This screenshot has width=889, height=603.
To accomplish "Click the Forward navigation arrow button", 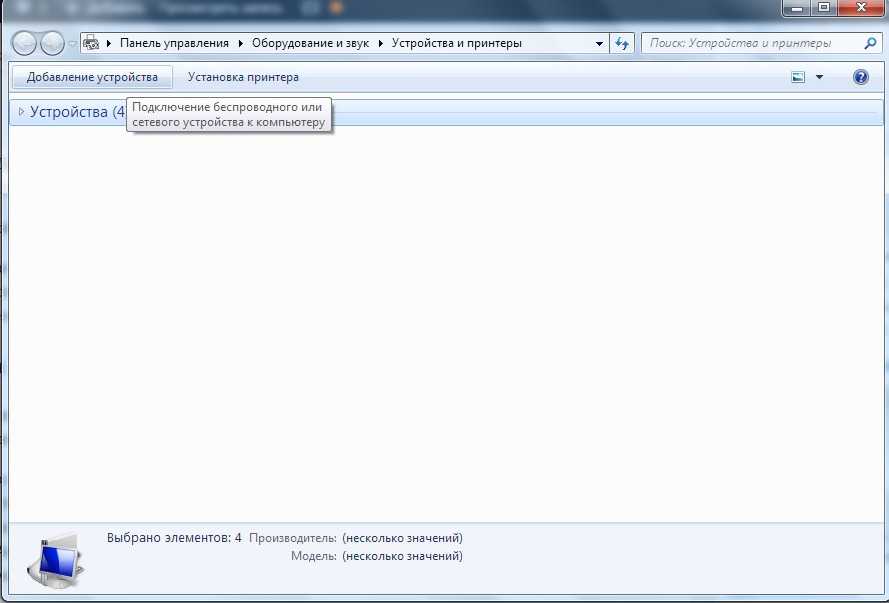I will [52, 43].
